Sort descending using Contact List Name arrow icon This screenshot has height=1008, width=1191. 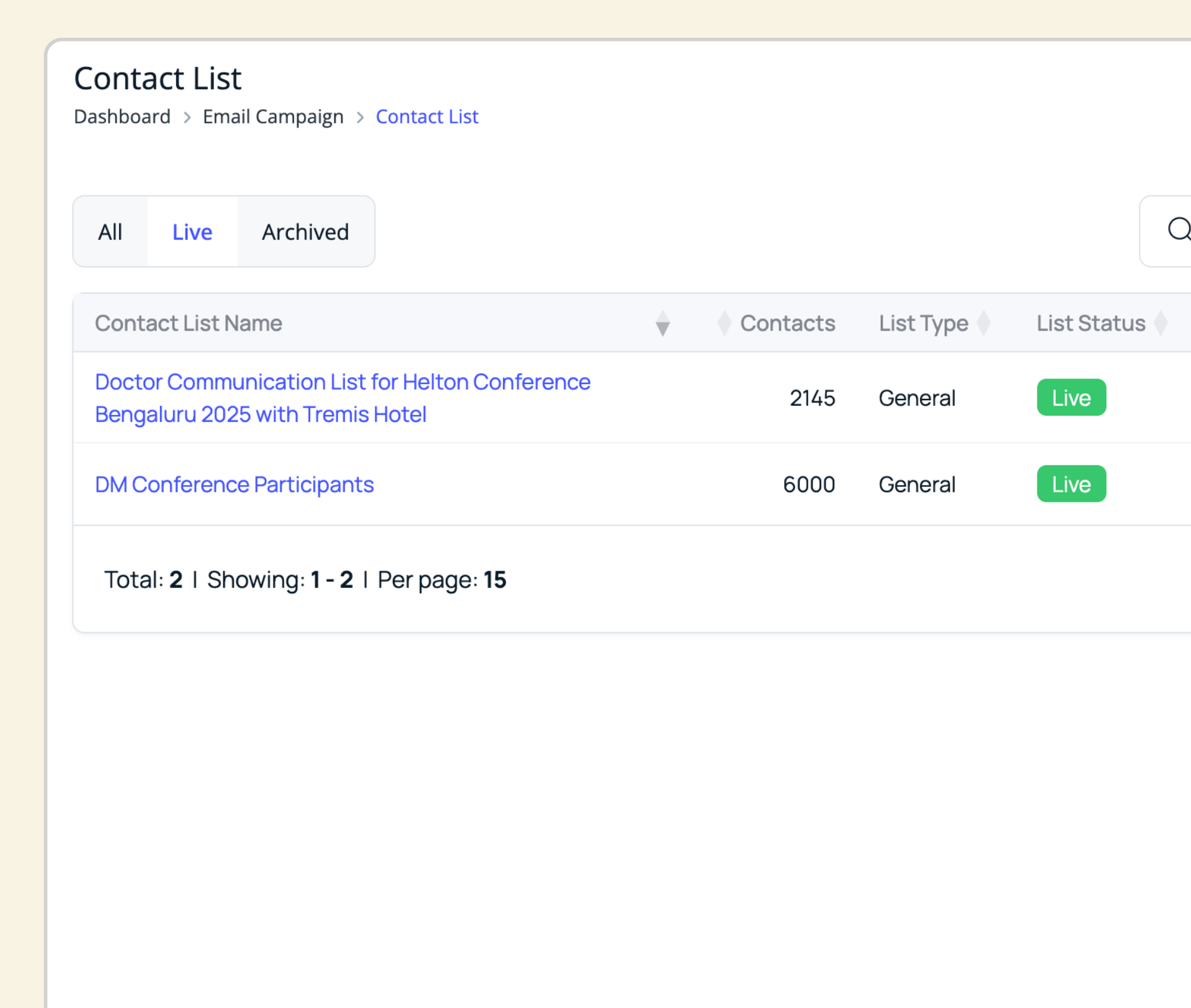[663, 324]
